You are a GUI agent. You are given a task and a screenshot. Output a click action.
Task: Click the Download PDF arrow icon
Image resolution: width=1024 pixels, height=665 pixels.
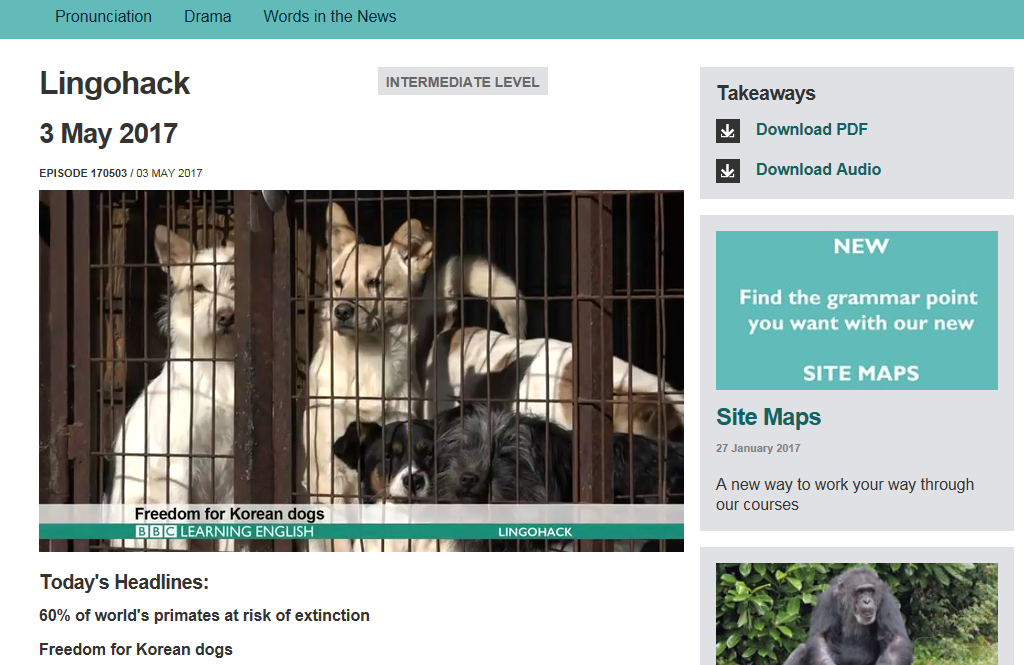tap(728, 131)
